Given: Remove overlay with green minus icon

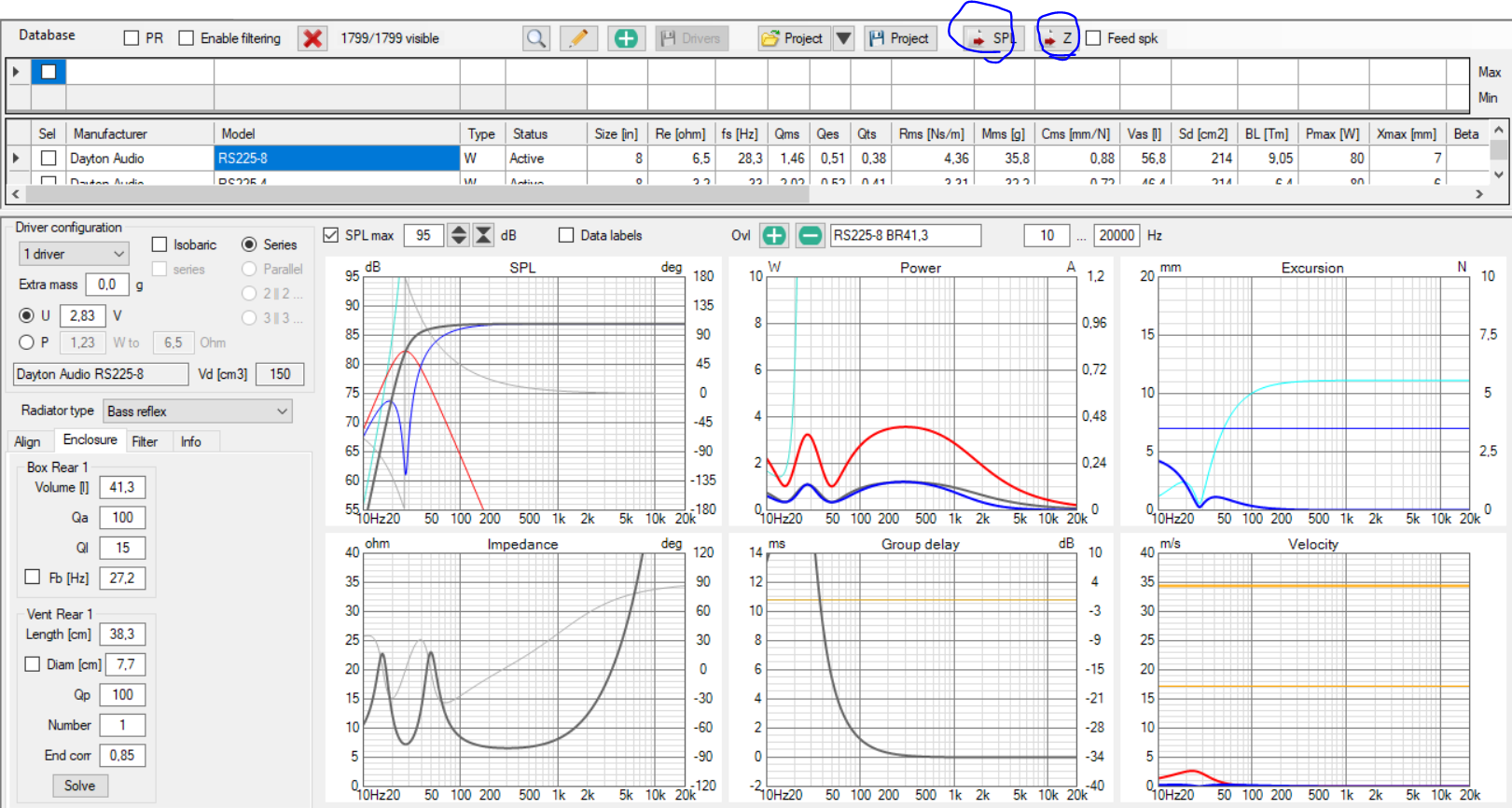Looking at the screenshot, I should point(811,235).
